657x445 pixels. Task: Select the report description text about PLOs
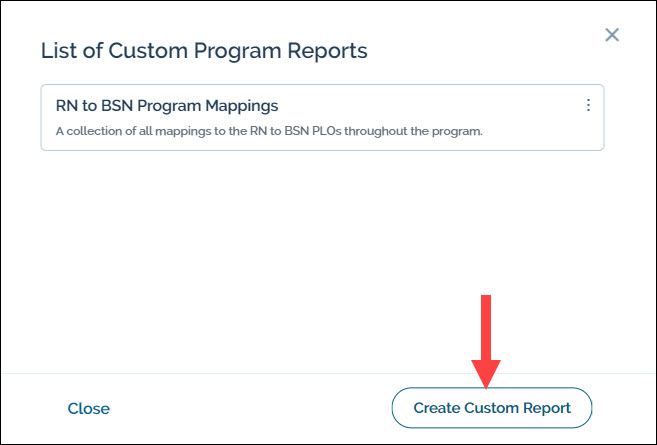click(269, 131)
